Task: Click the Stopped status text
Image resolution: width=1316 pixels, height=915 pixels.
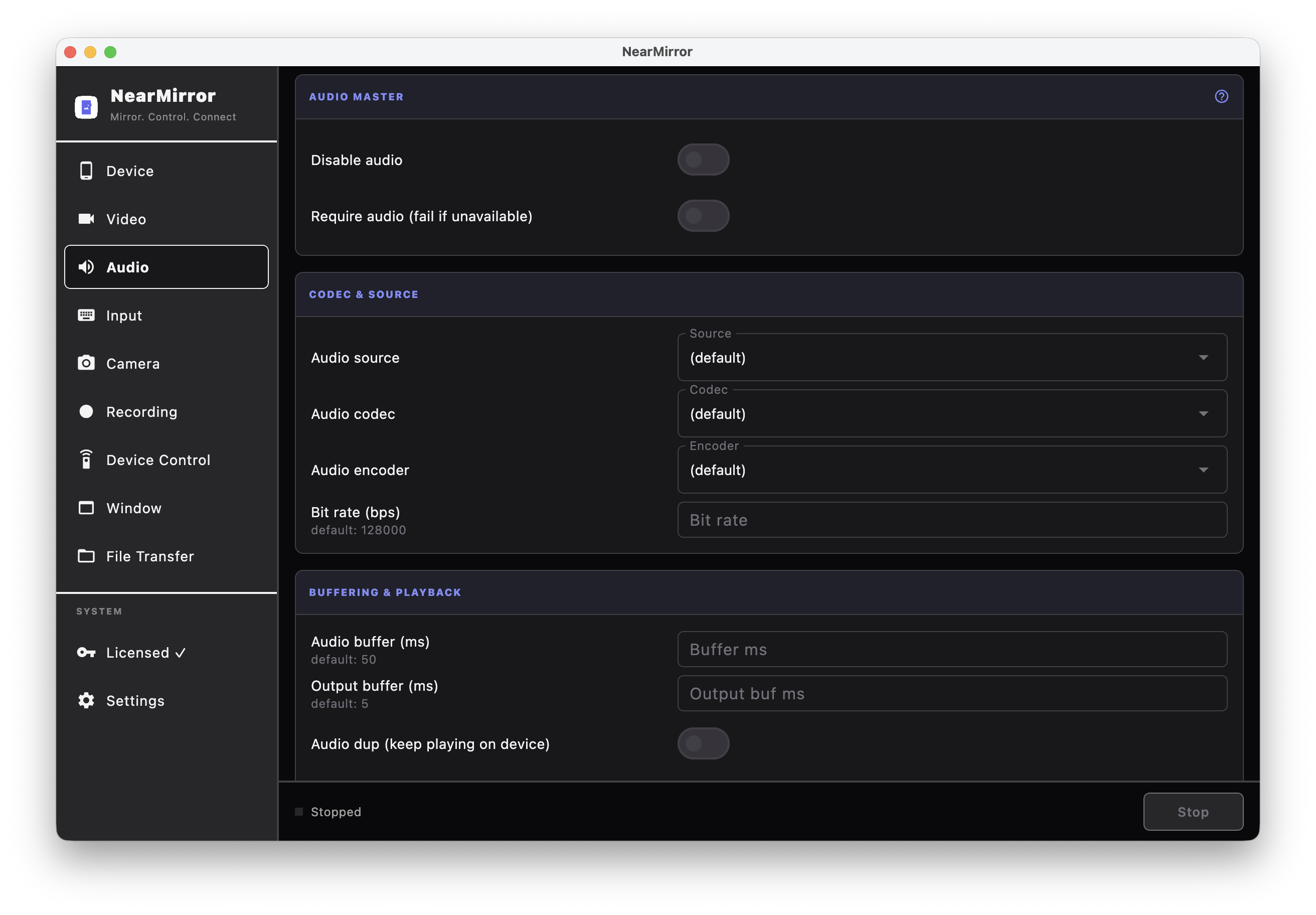Action: click(x=336, y=812)
